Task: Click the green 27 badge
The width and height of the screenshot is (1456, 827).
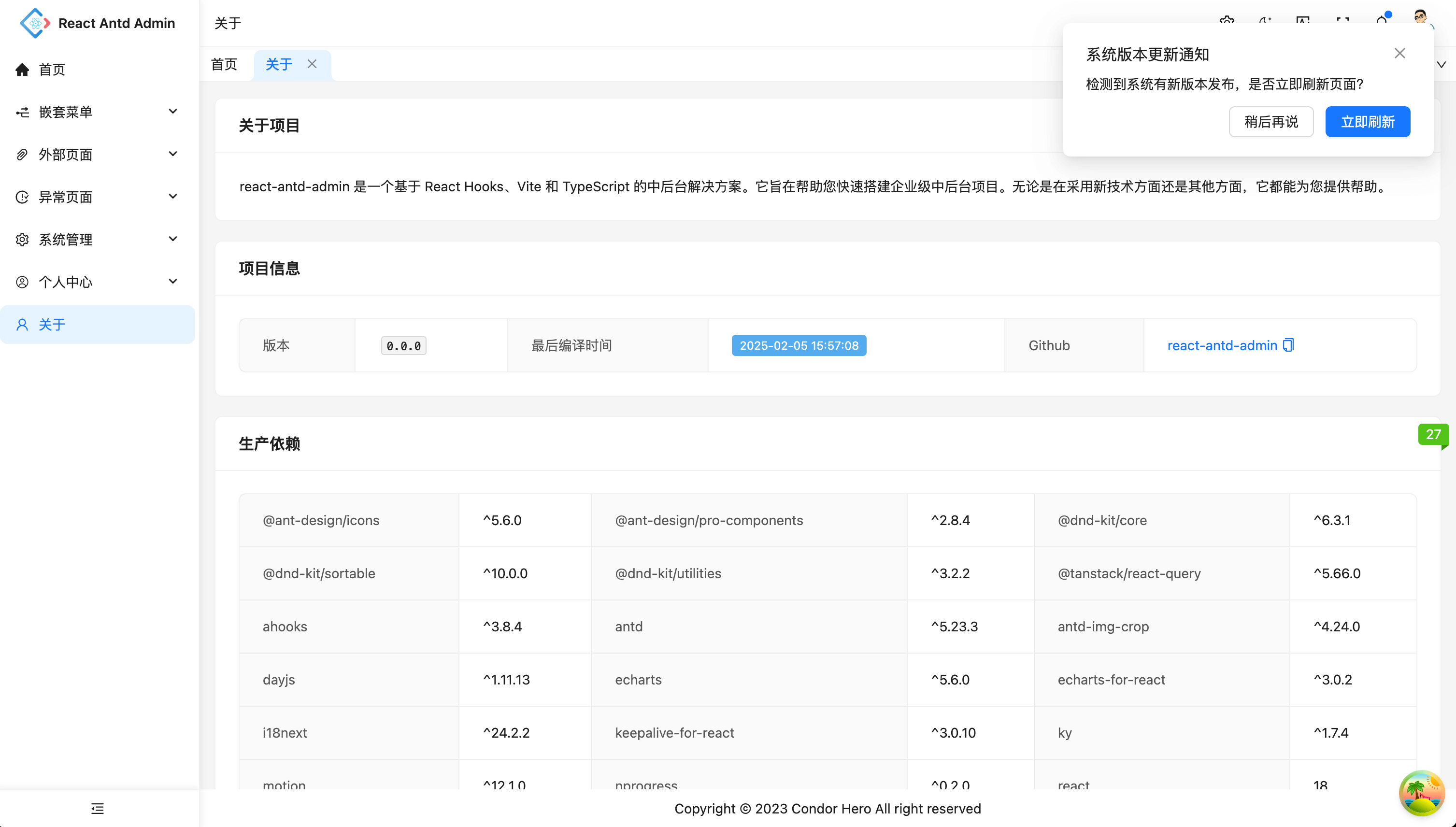Action: pos(1433,435)
